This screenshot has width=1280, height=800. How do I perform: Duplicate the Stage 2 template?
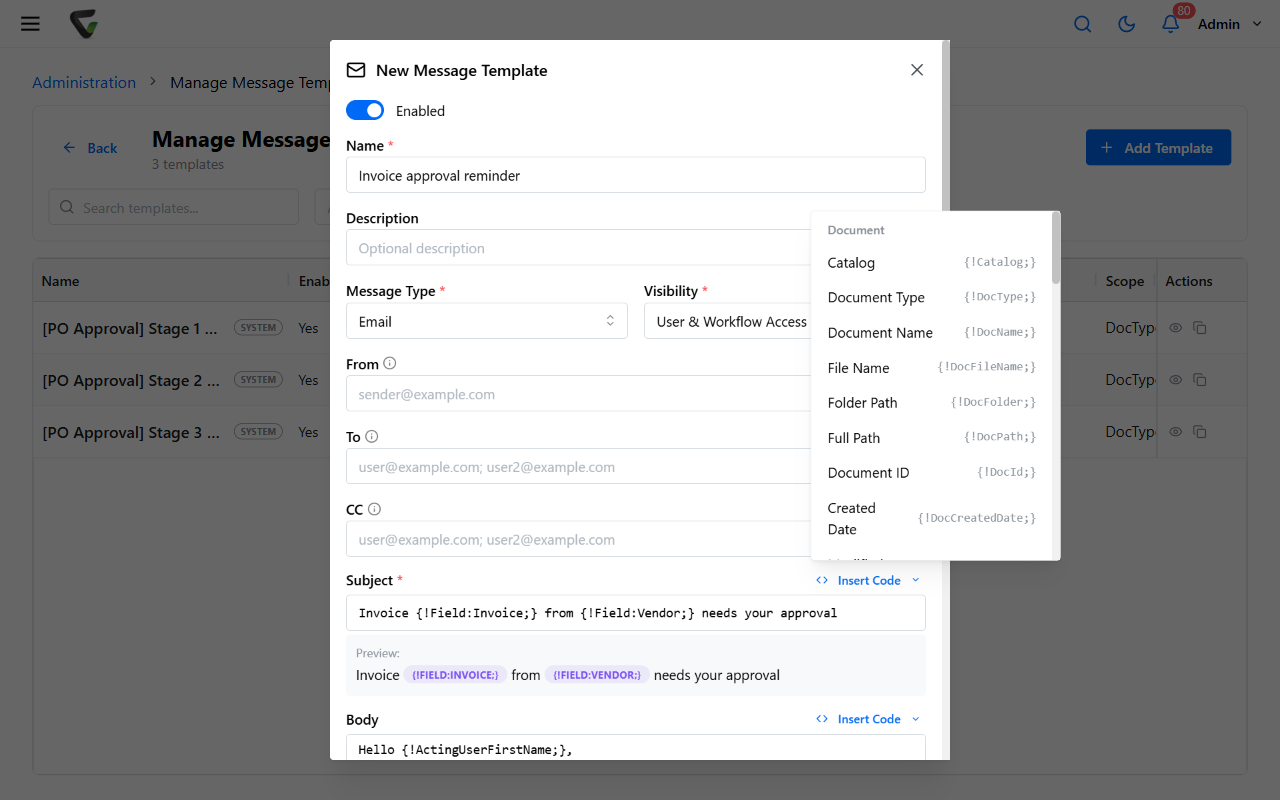(1200, 380)
